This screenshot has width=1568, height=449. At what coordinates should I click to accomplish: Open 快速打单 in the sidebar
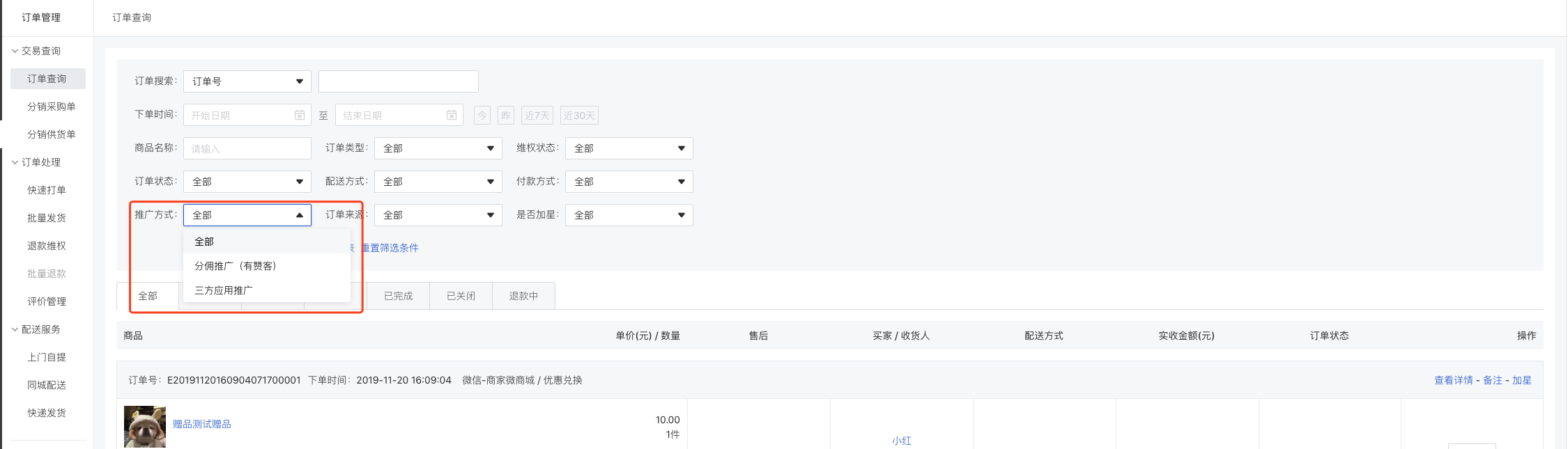point(47,190)
